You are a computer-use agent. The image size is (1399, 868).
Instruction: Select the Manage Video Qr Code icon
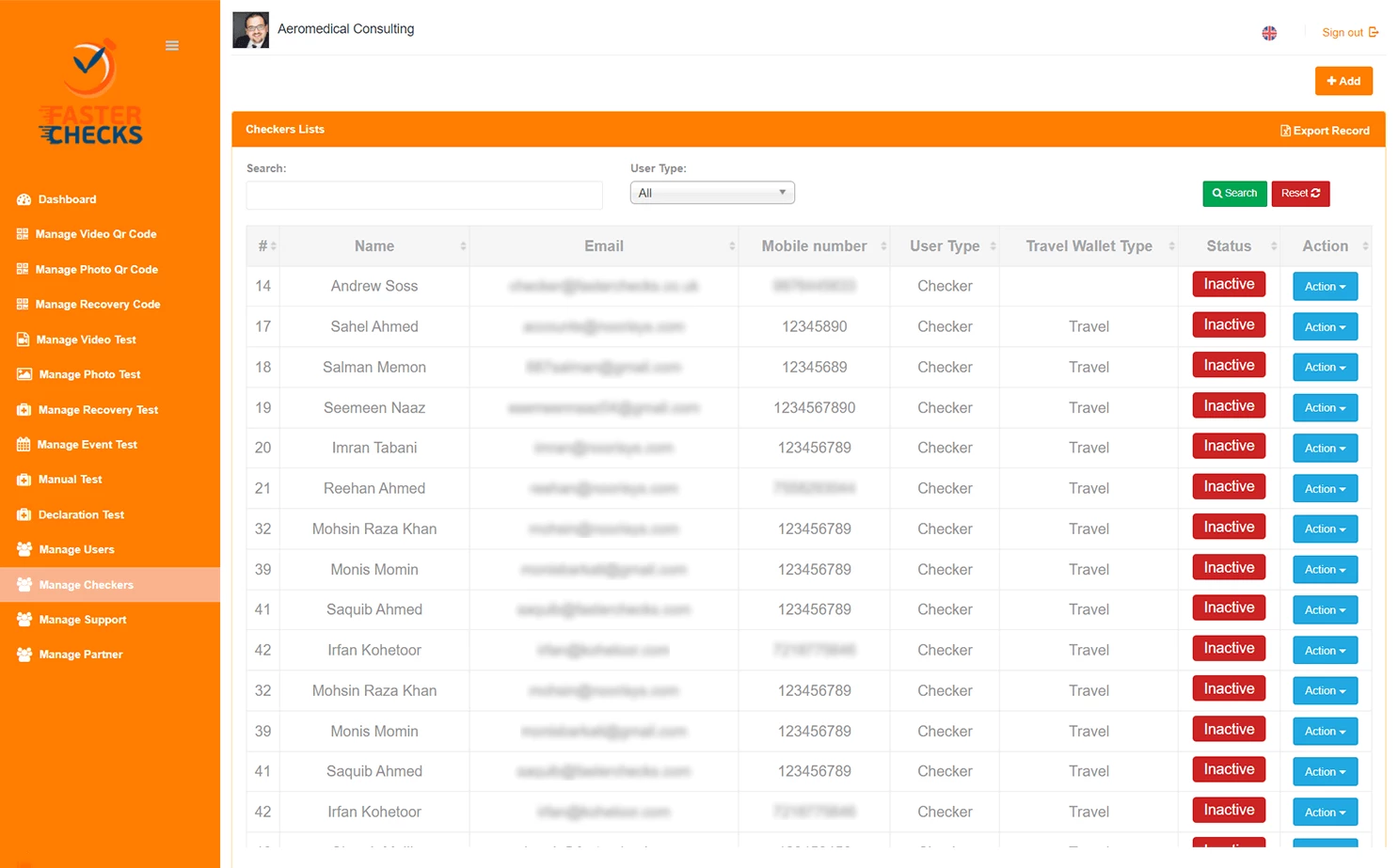point(21,233)
